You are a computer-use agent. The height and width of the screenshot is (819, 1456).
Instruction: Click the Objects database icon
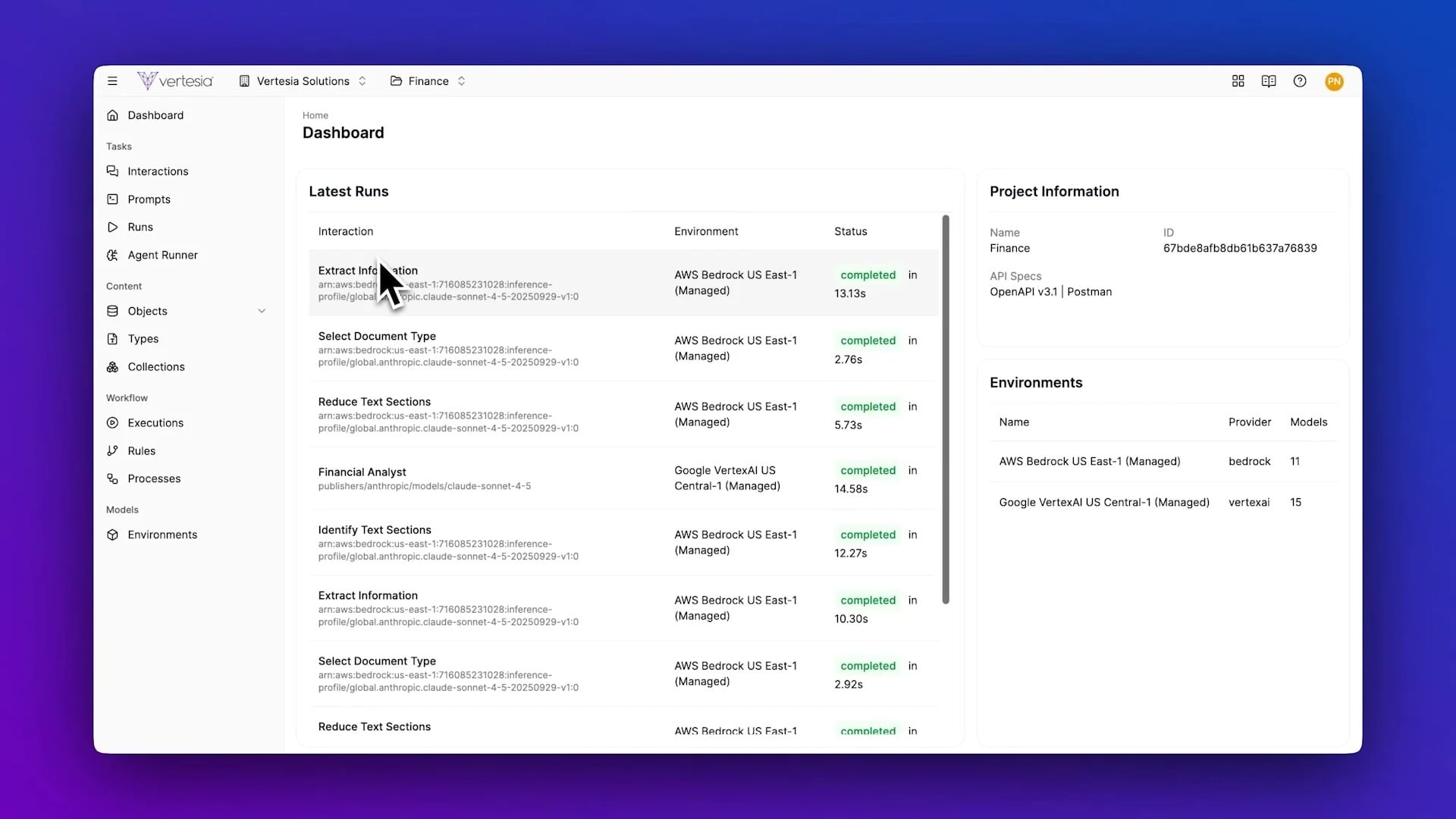pyautogui.click(x=112, y=311)
